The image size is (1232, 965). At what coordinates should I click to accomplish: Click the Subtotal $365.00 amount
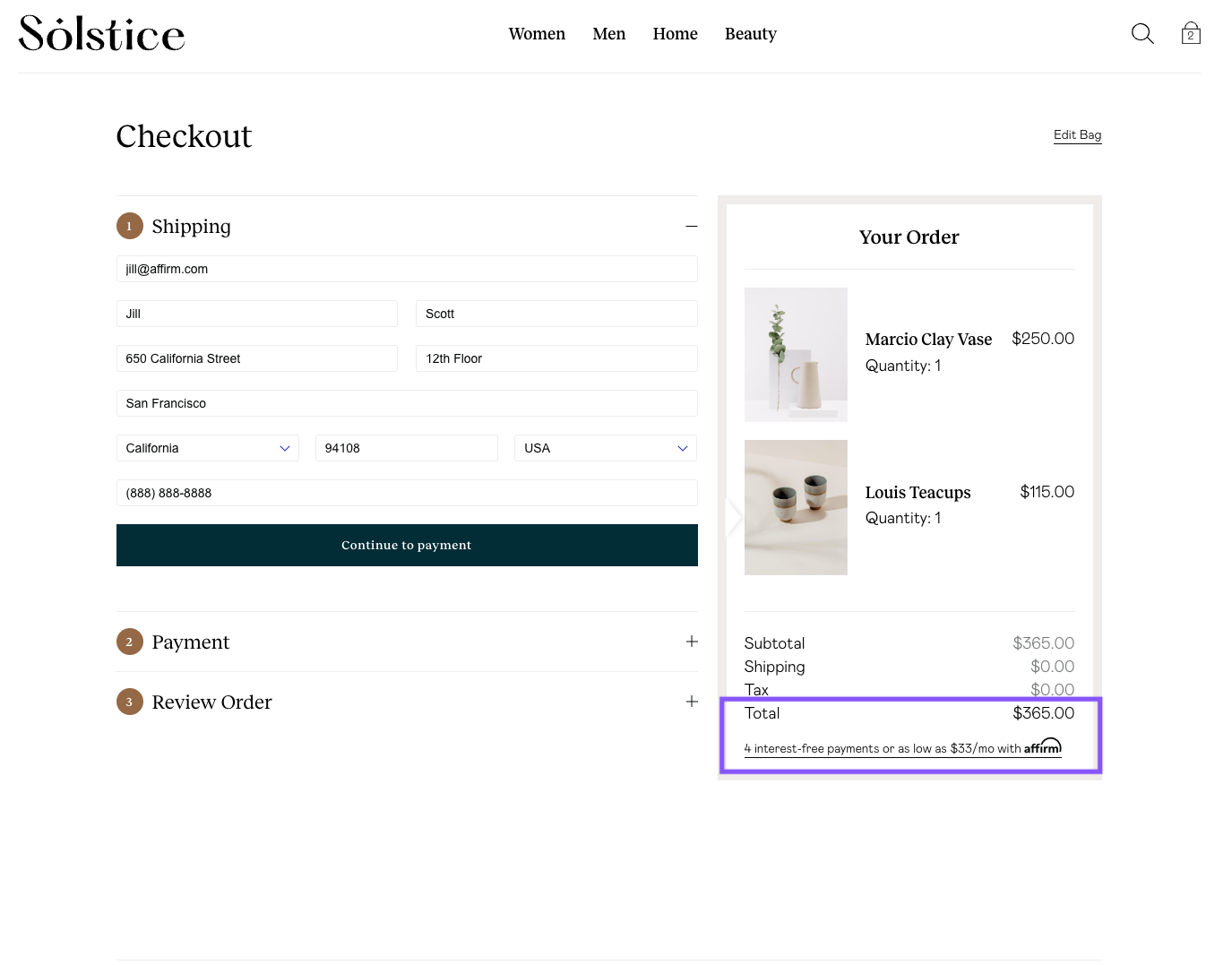click(1044, 643)
